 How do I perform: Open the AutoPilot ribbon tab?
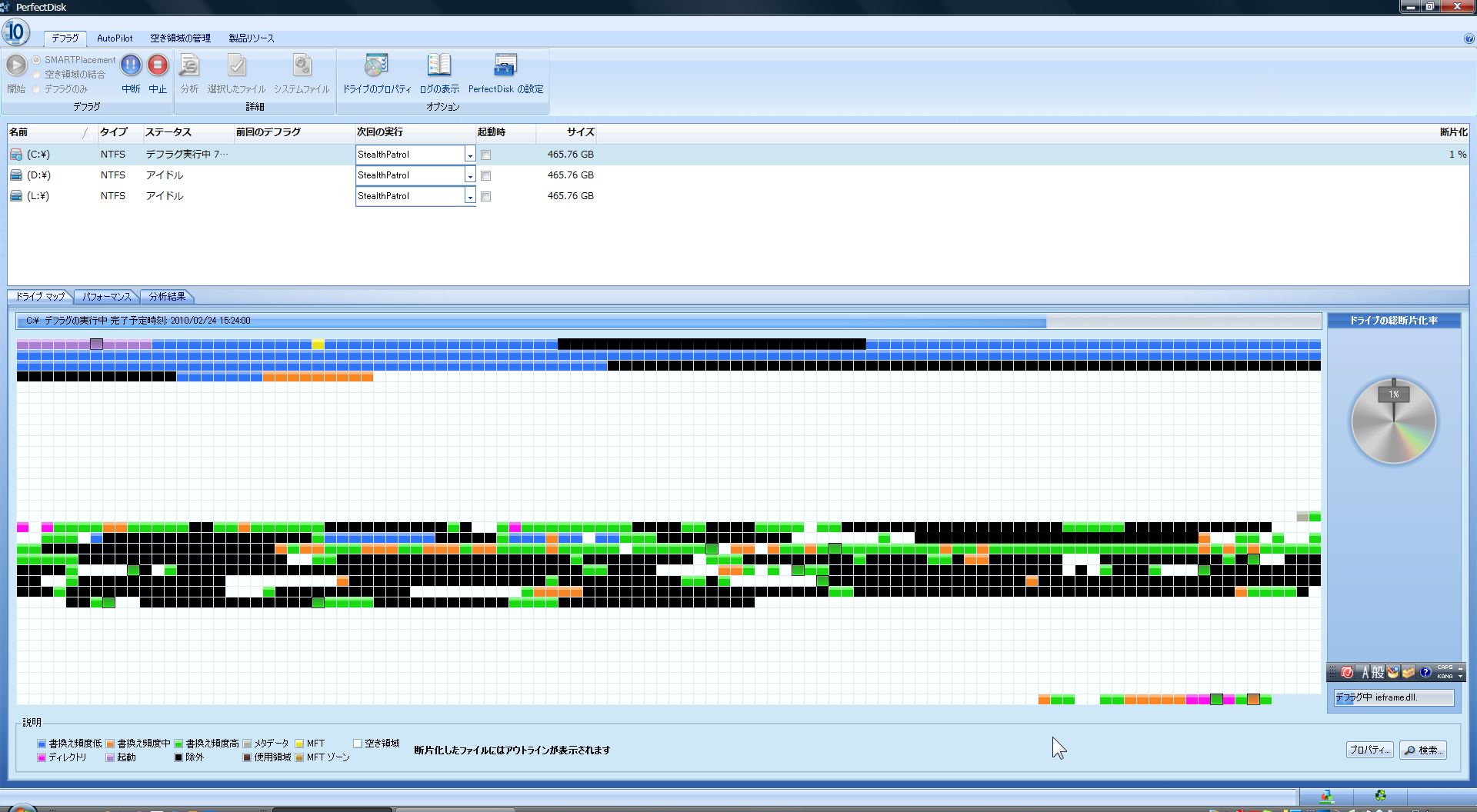pyautogui.click(x=115, y=38)
